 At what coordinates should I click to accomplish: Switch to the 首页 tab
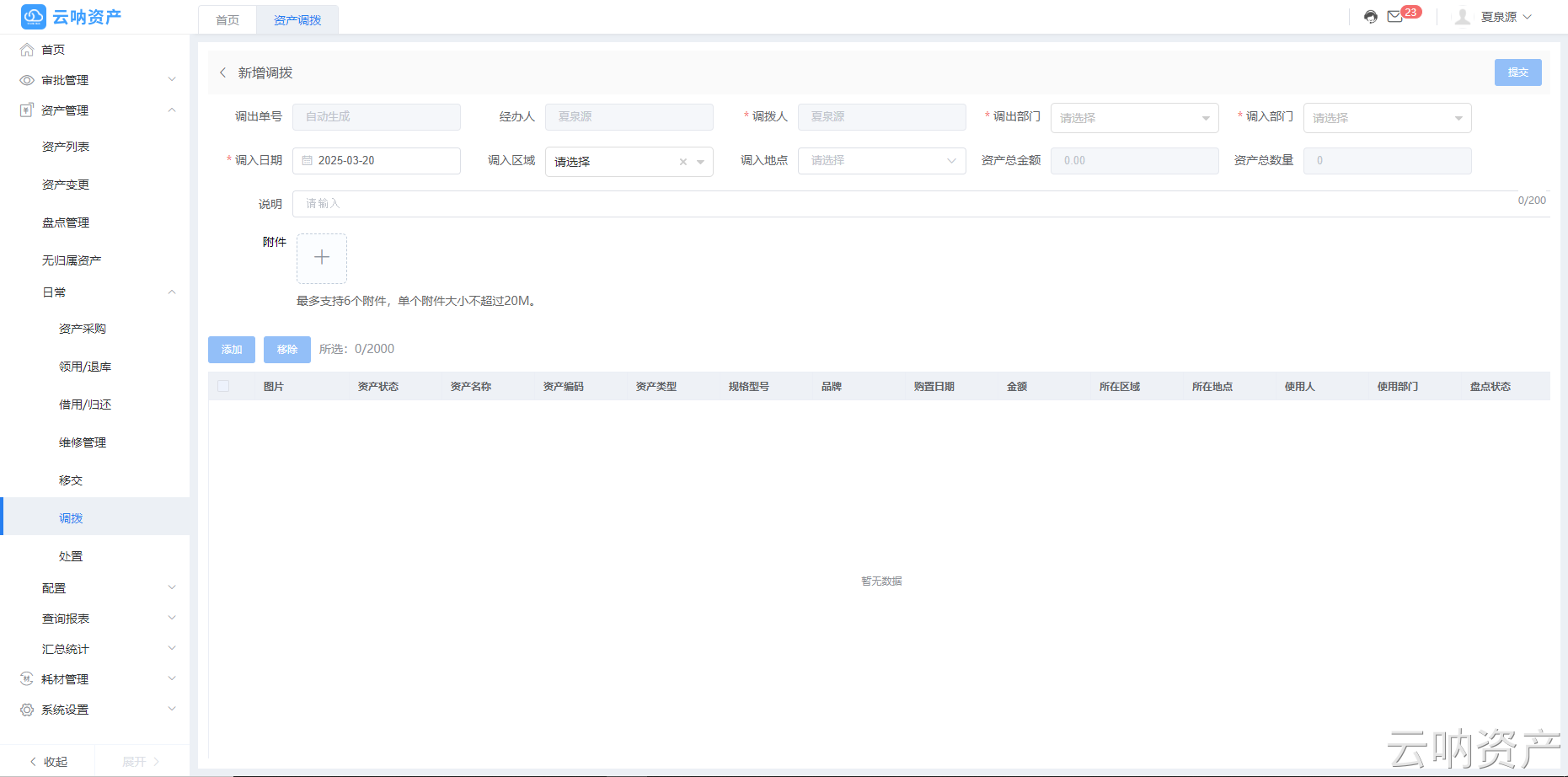point(227,20)
